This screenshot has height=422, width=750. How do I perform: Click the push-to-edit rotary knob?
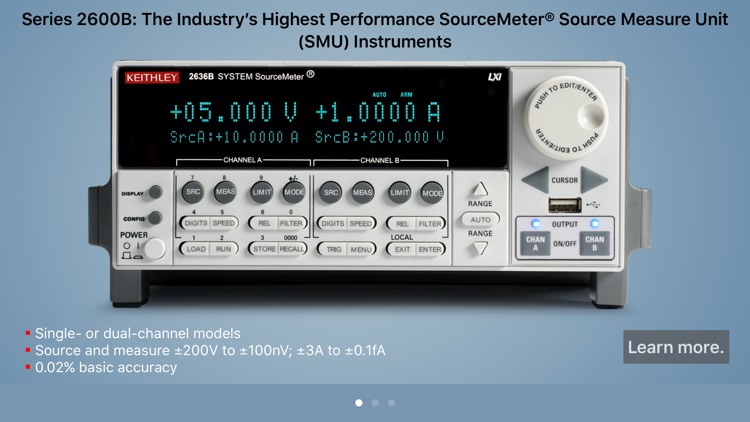(565, 115)
